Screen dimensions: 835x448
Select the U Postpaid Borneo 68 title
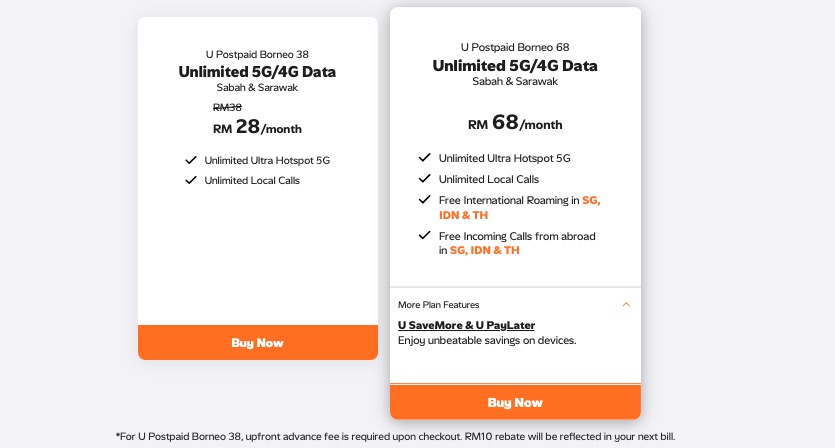(515, 47)
